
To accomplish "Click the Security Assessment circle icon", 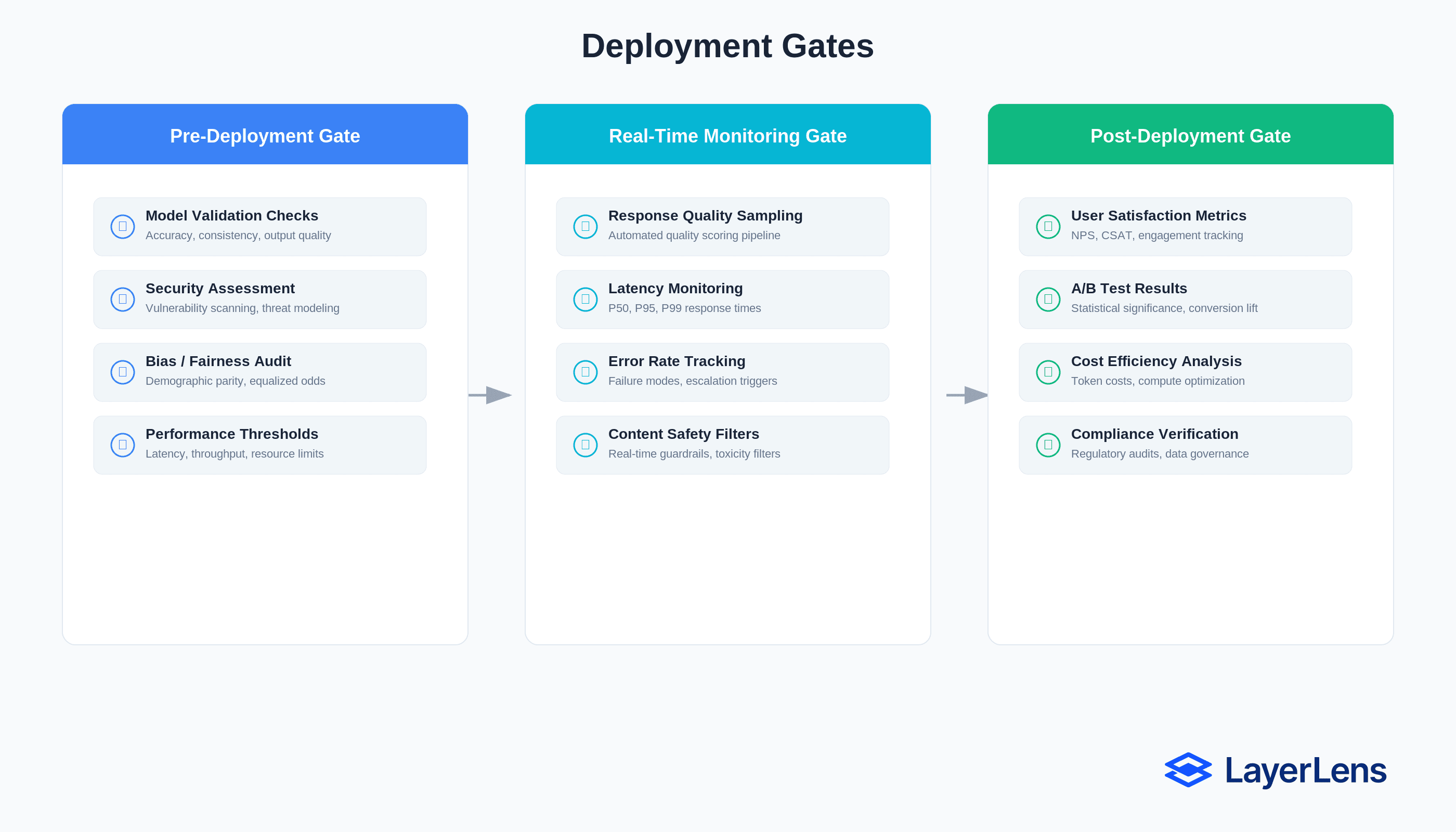I will pyautogui.click(x=122, y=300).
